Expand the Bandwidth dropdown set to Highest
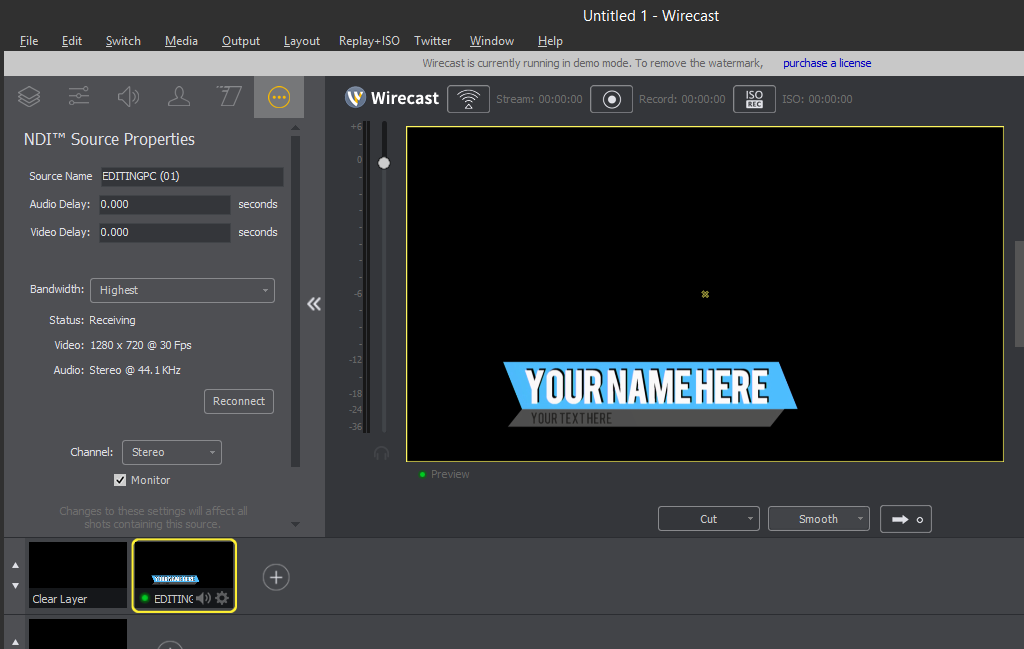 (182, 290)
